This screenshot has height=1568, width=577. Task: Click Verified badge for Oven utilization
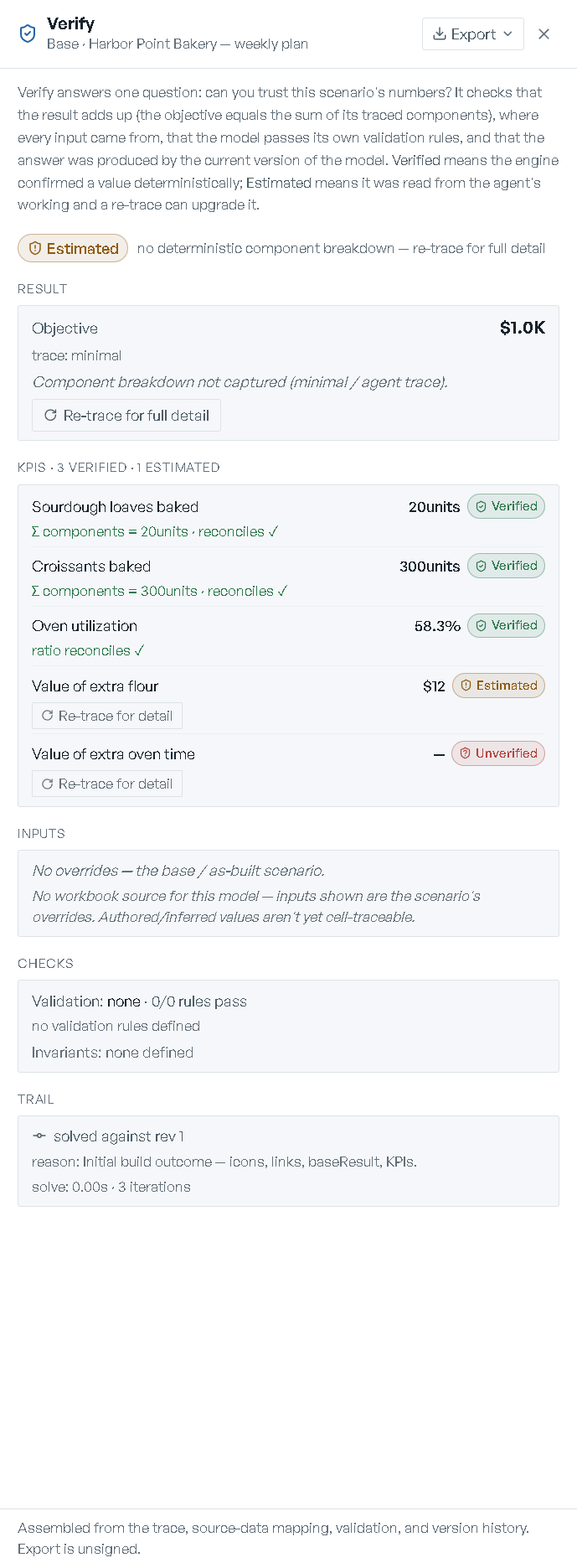[x=506, y=625]
